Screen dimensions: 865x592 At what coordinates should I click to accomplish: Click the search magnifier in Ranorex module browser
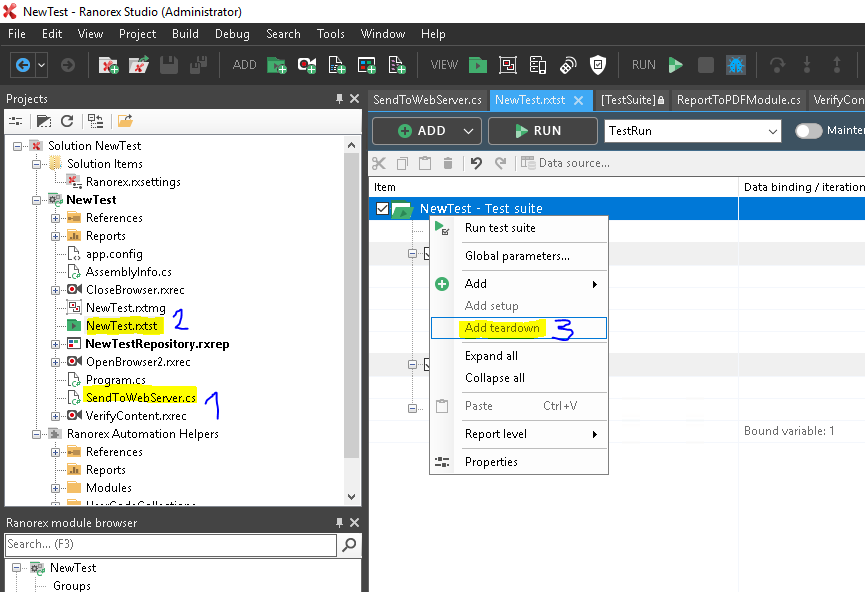[349, 545]
